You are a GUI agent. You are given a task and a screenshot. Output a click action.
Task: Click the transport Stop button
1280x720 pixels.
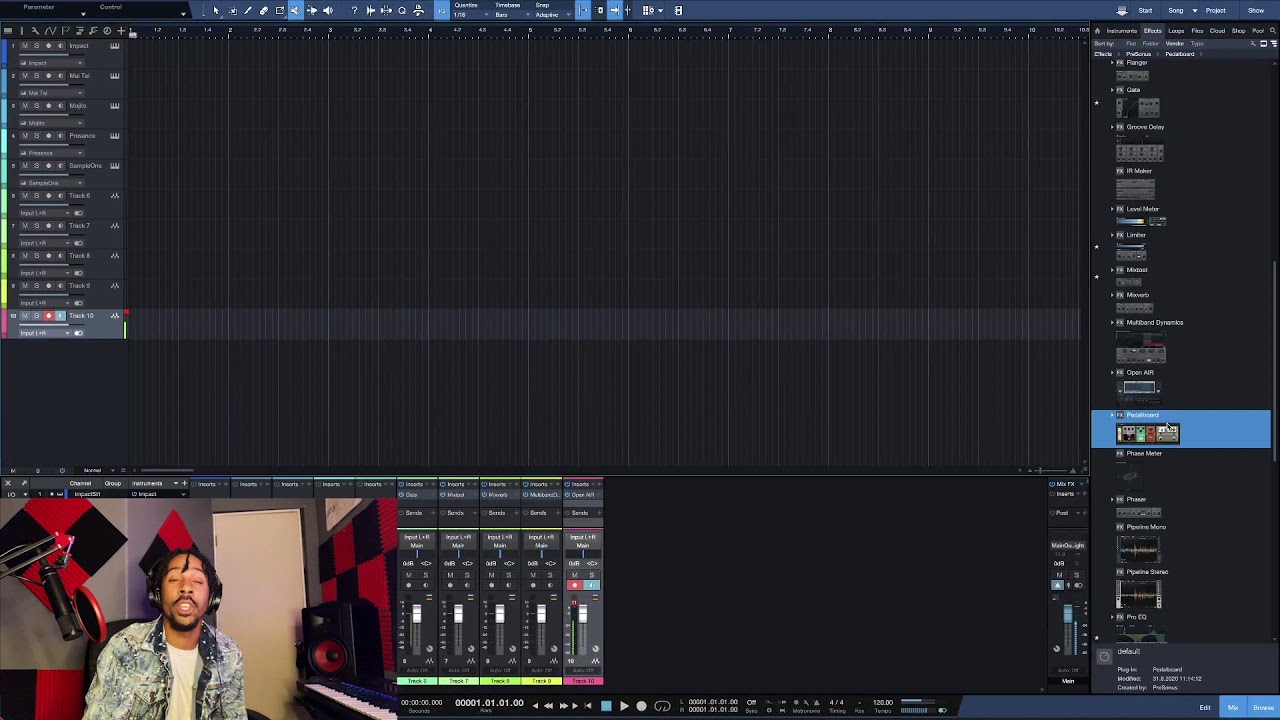pyautogui.click(x=606, y=706)
